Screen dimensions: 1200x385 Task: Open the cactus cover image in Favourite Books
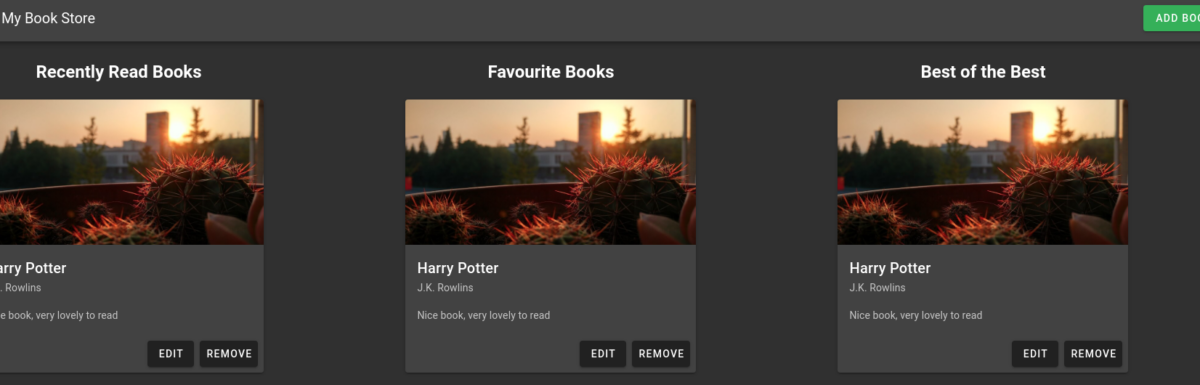[550, 172]
